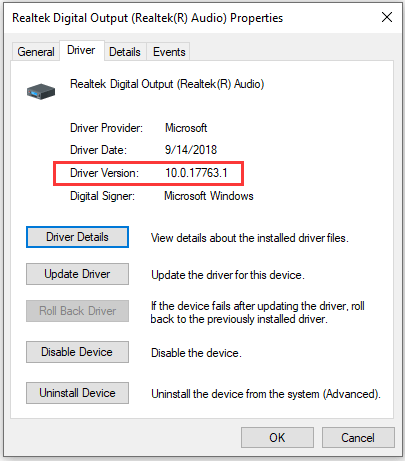Image resolution: width=405 pixels, height=461 pixels.
Task: Click the driver date 9/14/2018
Action: tap(191, 150)
